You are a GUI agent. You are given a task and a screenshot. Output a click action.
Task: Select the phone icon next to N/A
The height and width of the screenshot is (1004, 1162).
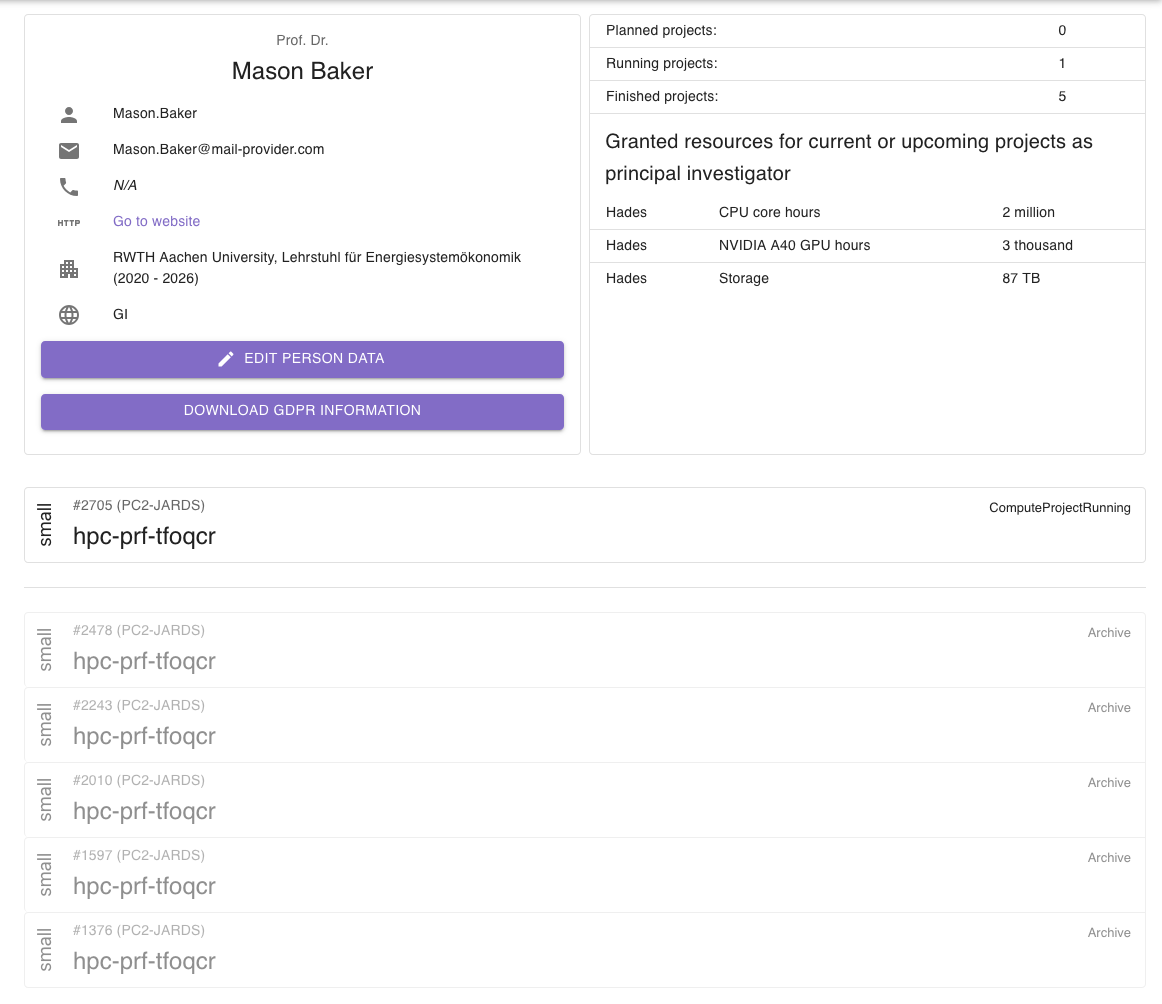click(x=68, y=186)
